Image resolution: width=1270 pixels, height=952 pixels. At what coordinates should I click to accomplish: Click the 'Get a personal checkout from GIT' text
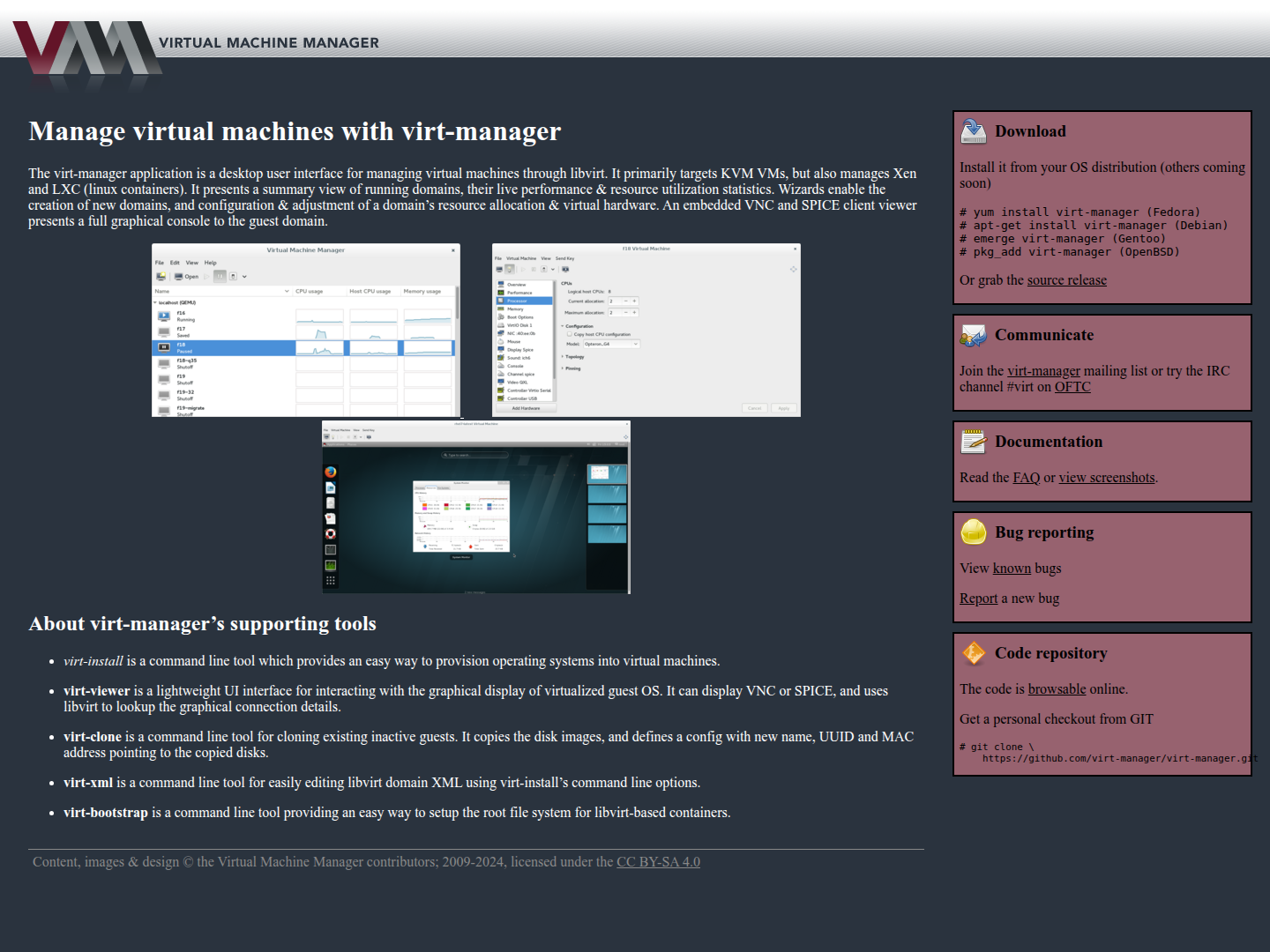pyautogui.click(x=1057, y=719)
